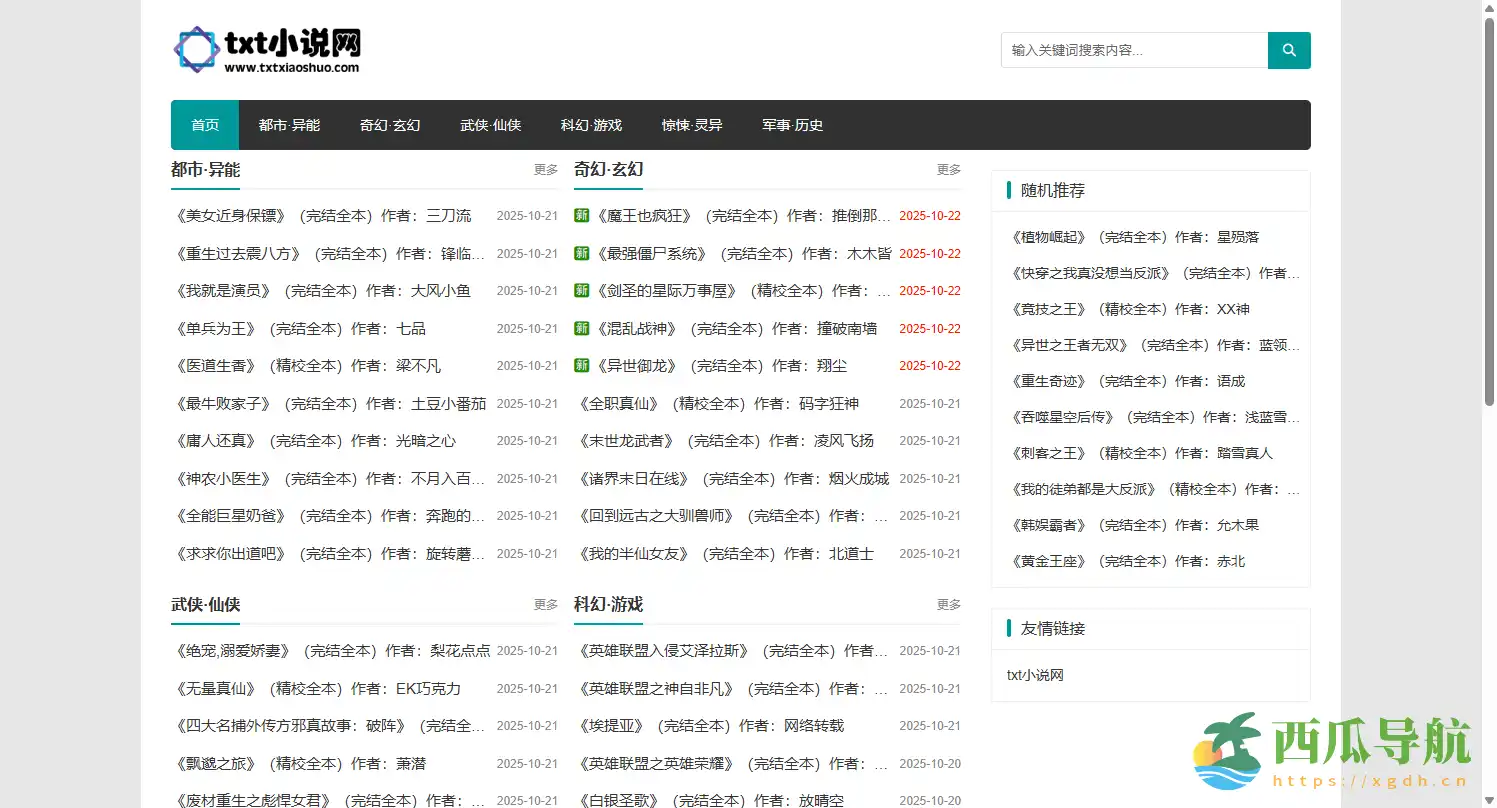Click the 新 badge beside 《异世御龙》

tap(581, 366)
